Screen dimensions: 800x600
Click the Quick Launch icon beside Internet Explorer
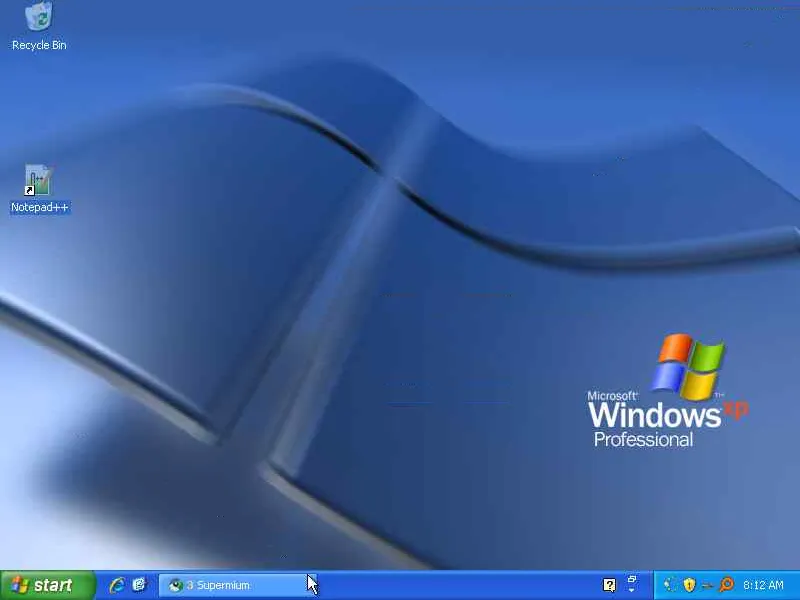139,585
